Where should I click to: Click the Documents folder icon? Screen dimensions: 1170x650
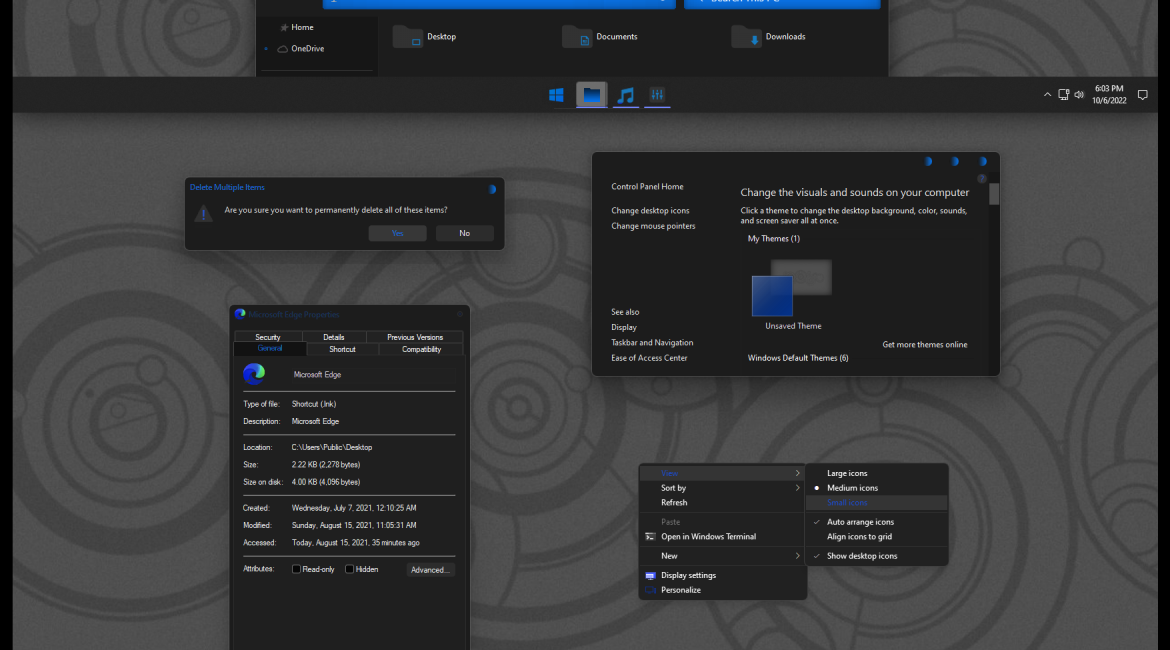point(577,37)
